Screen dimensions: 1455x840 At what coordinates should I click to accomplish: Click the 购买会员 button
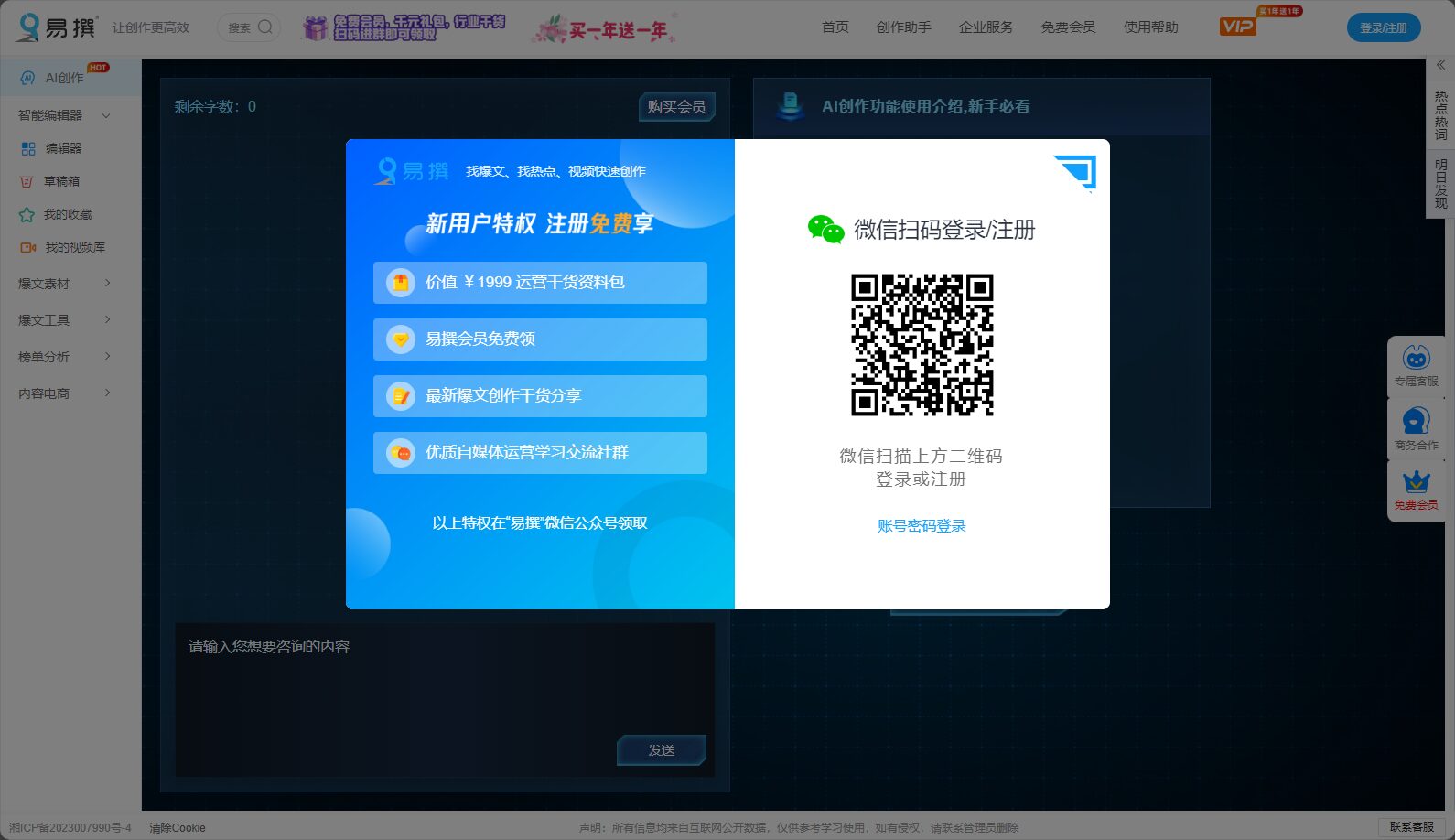[676, 107]
